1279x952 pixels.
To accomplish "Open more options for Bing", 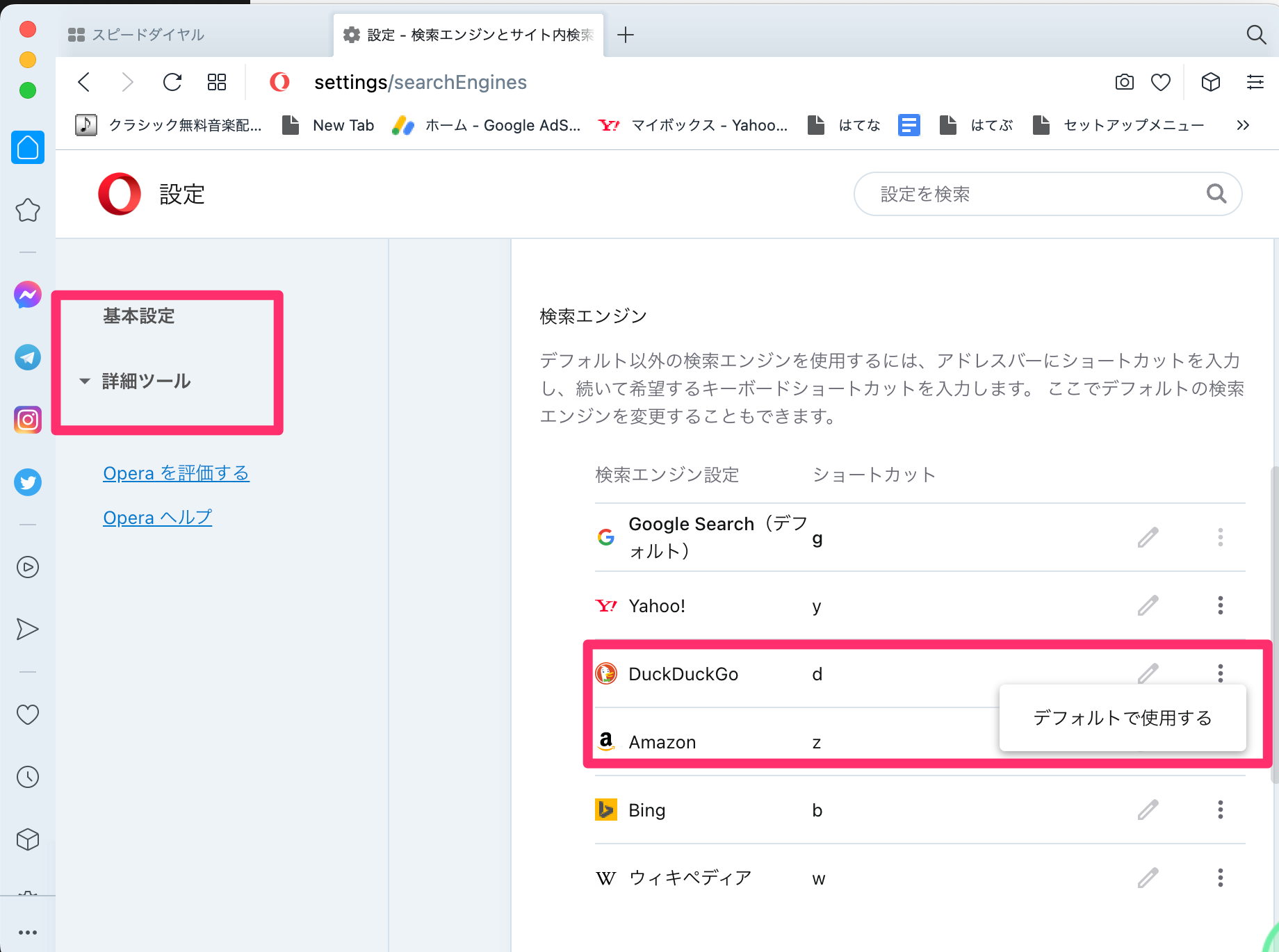I will point(1221,810).
